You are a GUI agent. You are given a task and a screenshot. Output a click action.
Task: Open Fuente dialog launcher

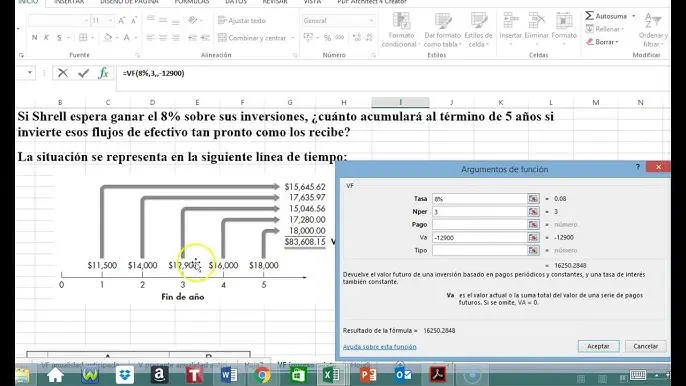137,56
